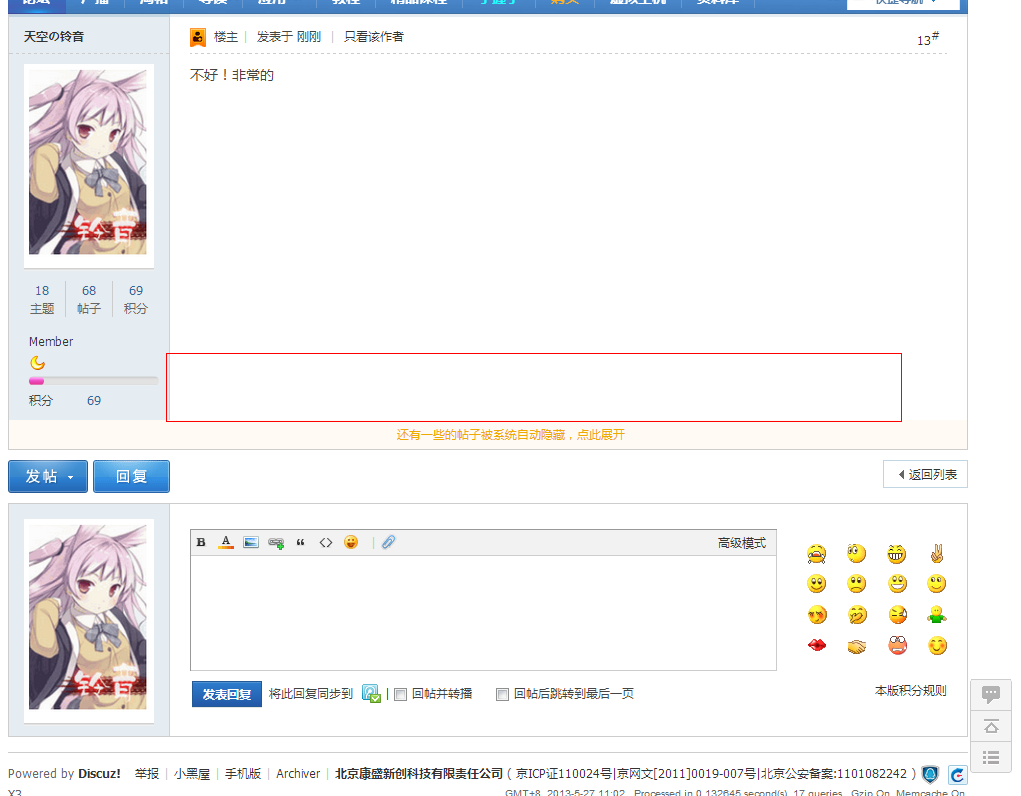Open the smiley picker in editor toolbar
Viewport: 1021px width, 796px height.
point(351,542)
